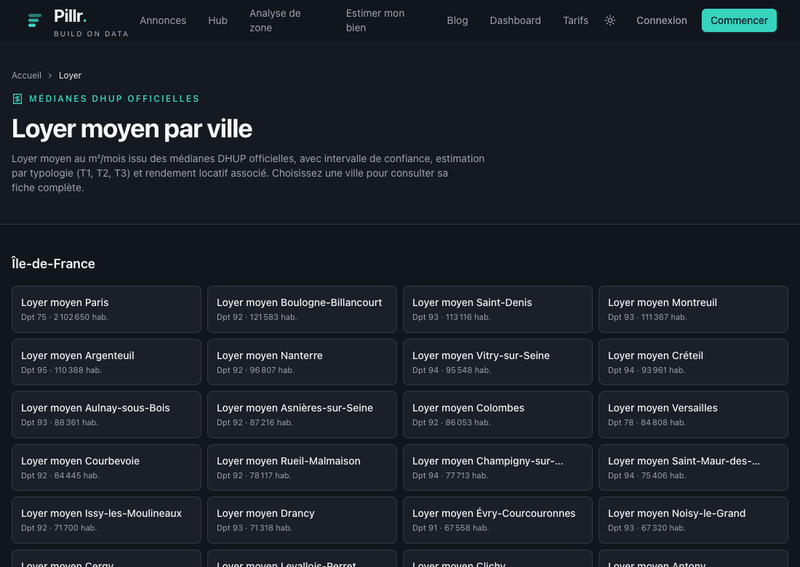The image size is (800, 567).
Task: Open Loyer moyen Courbevoie card
Action: [x=106, y=467]
